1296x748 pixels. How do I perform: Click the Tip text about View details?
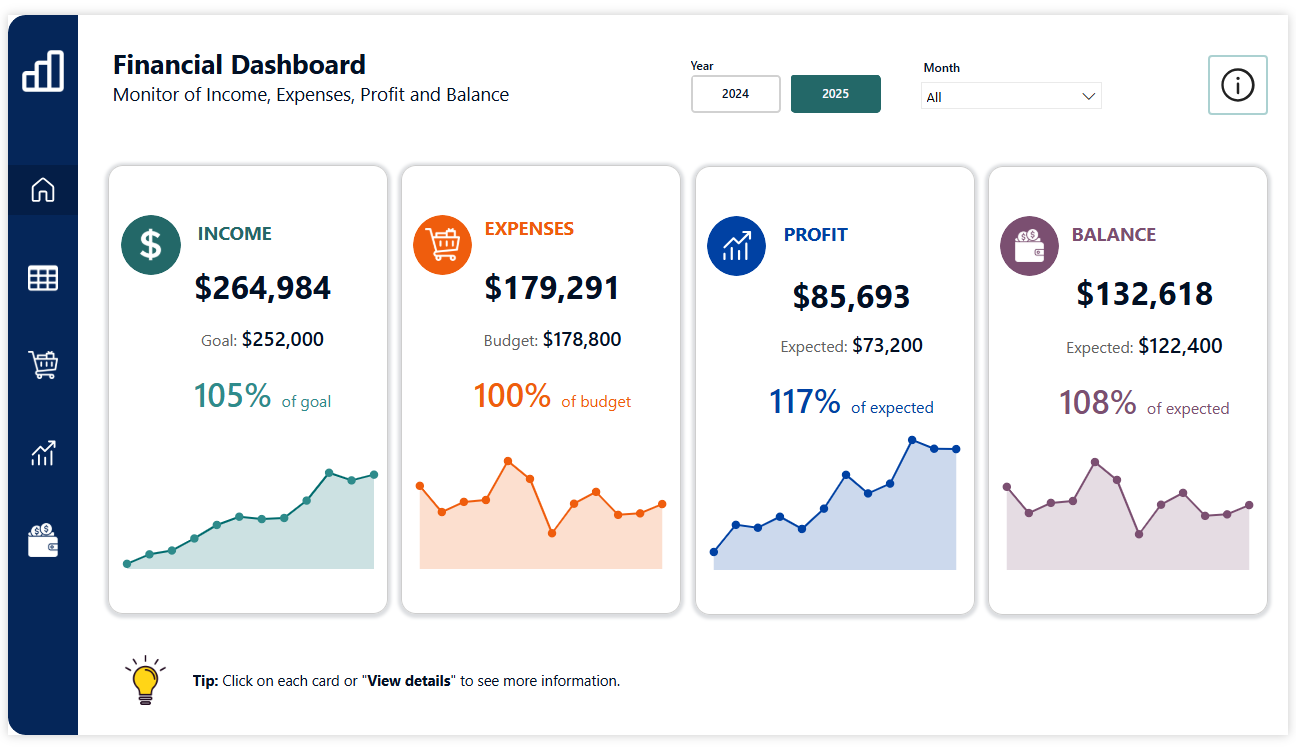click(406, 681)
